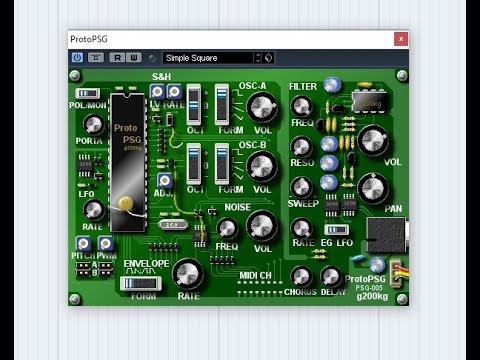
Task: Click the OSC-B VOL knob
Action: [x=262, y=166]
